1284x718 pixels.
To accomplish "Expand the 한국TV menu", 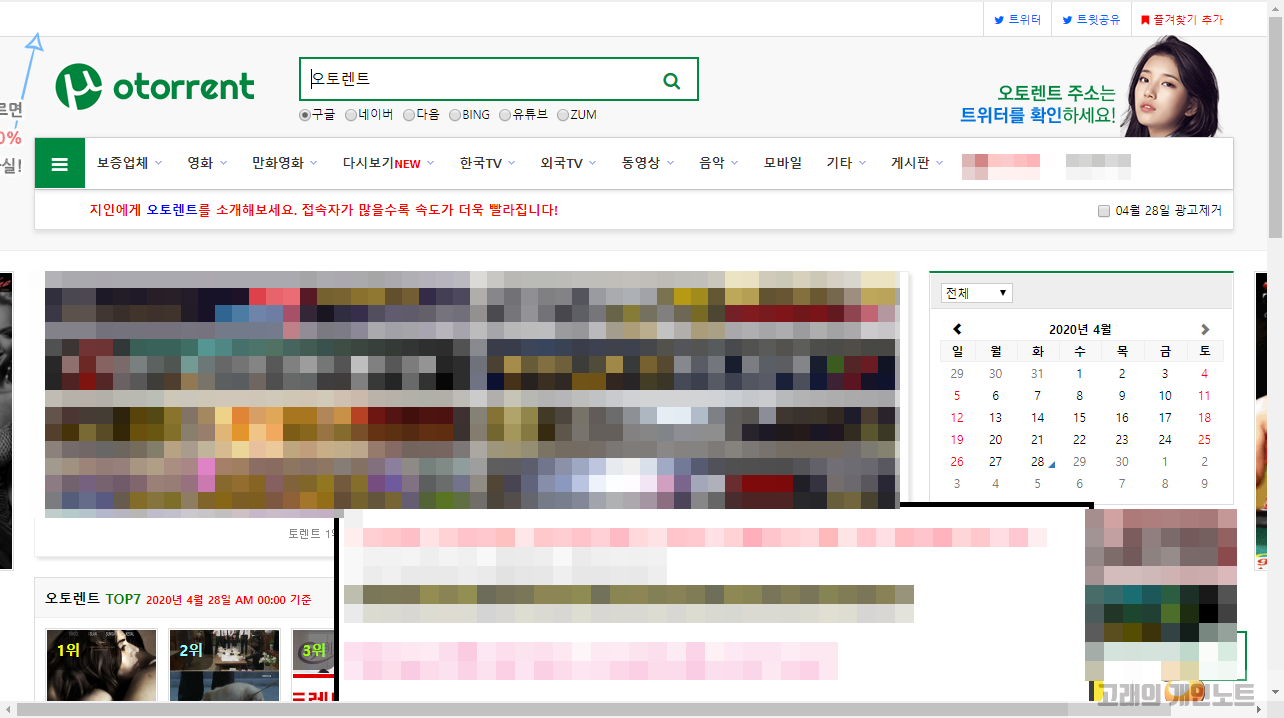I will (x=487, y=163).
